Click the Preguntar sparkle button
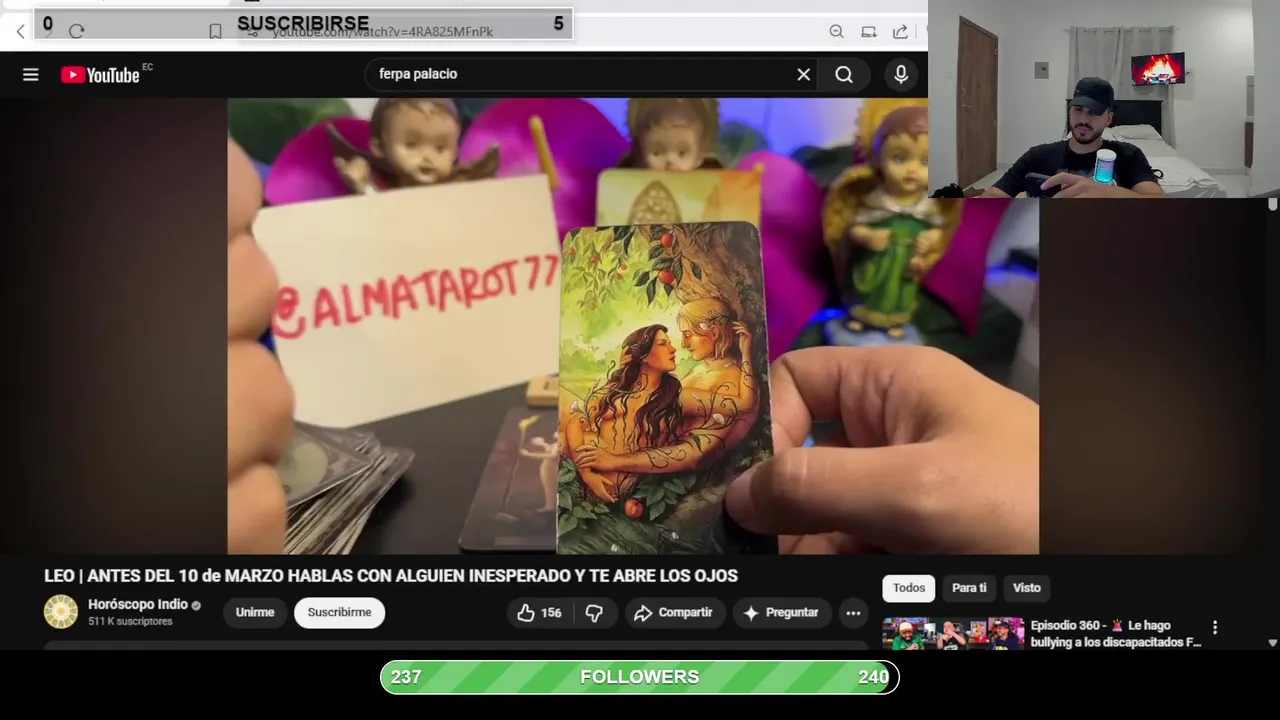 pos(781,613)
